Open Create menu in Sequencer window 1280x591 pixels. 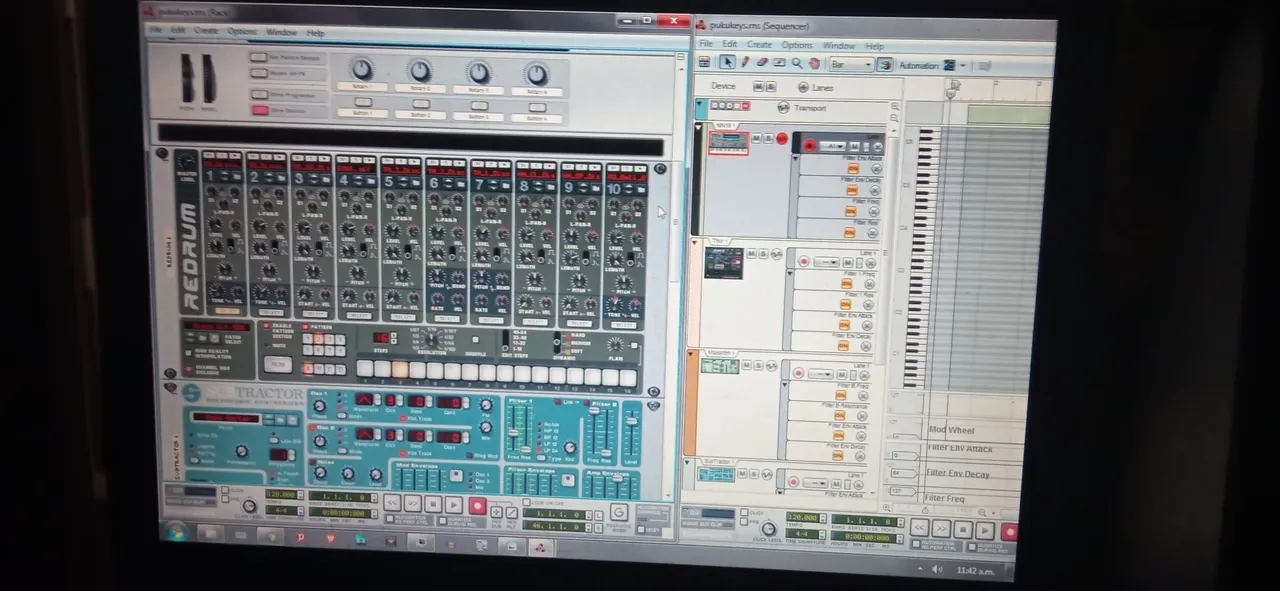[759, 45]
